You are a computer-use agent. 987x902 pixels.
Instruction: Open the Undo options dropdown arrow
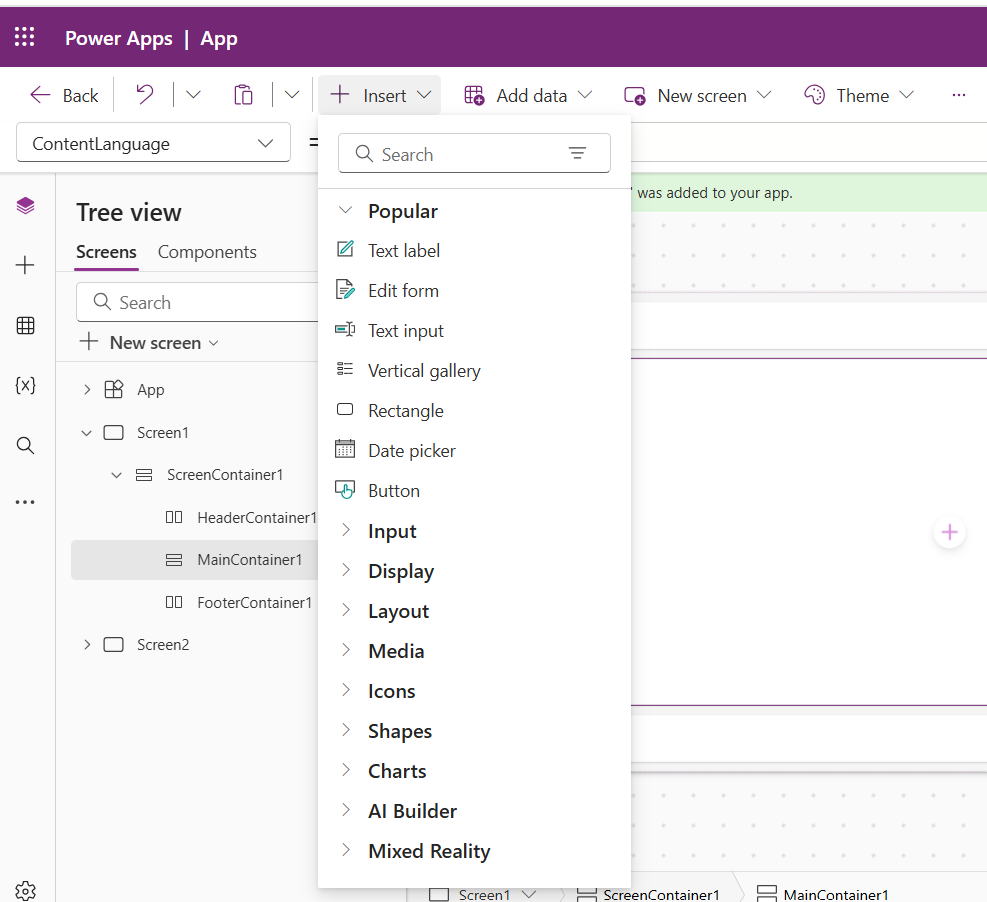point(193,95)
